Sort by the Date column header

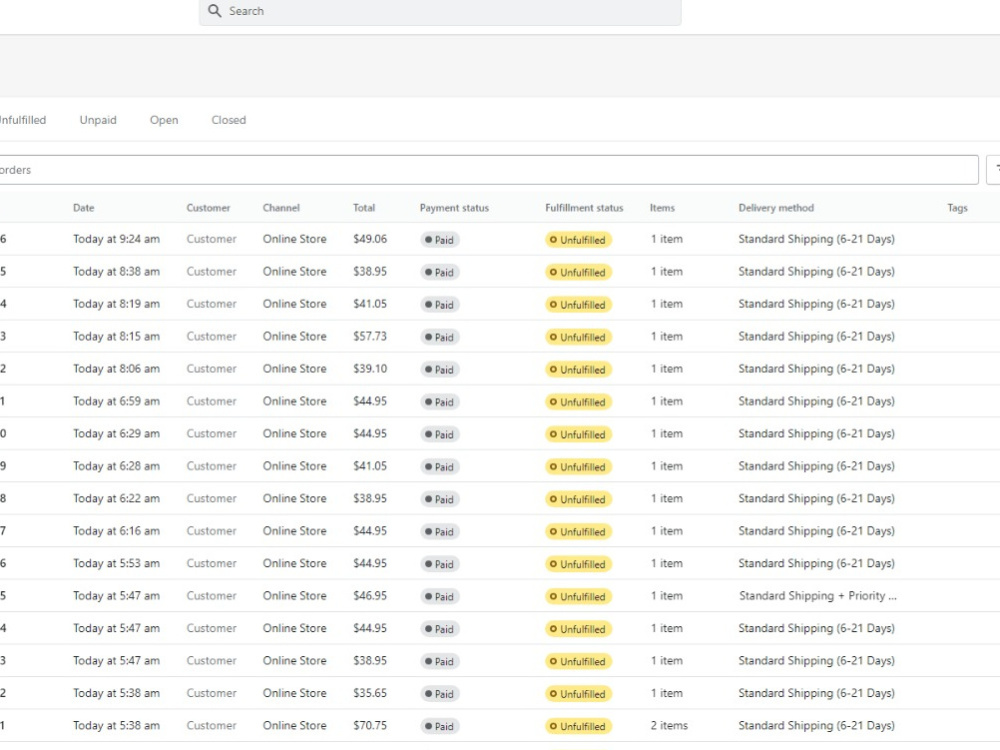coord(84,208)
